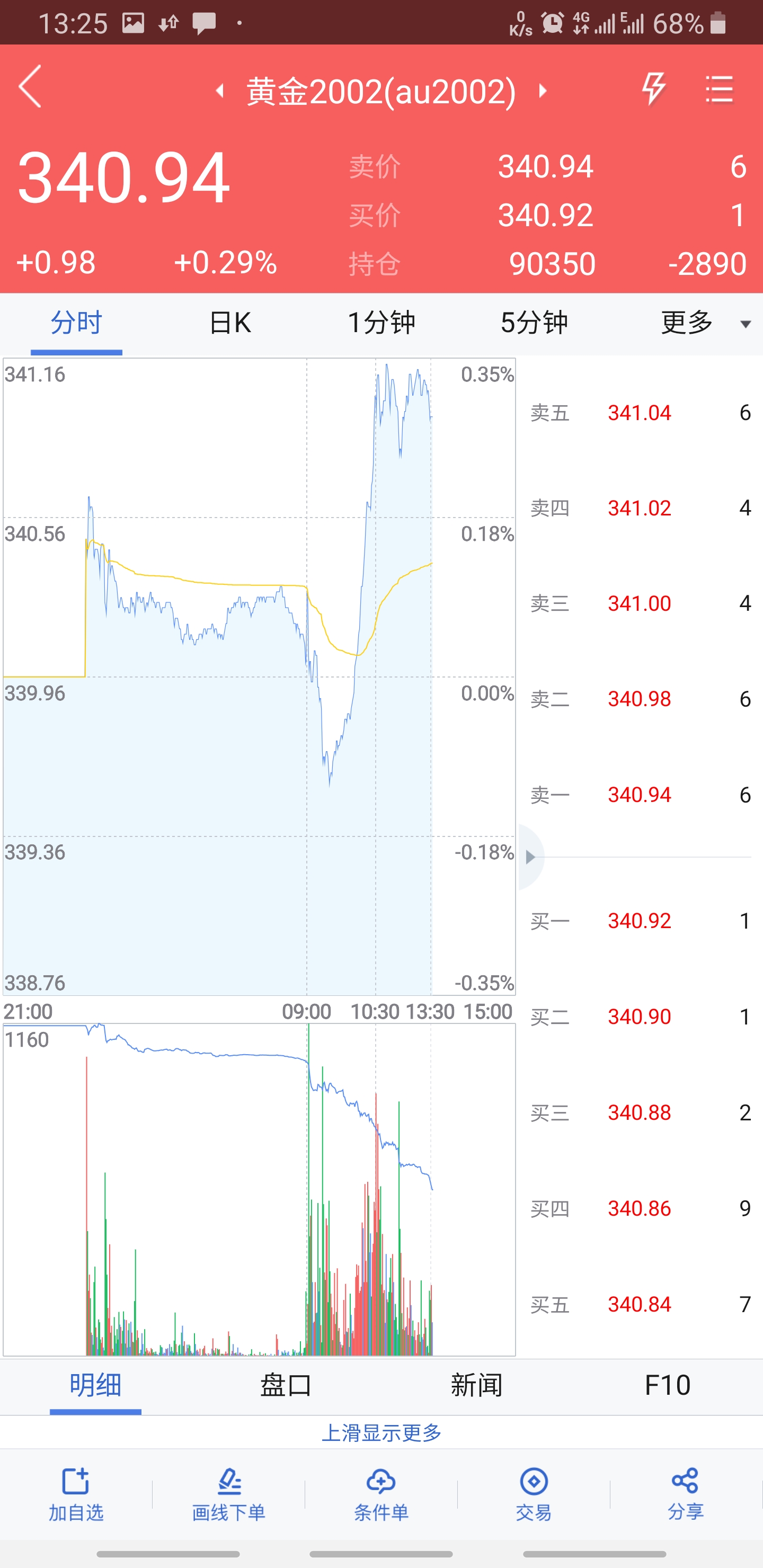The image size is (763, 1568).
Task: Switch to the 日K chart tab
Action: (229, 323)
